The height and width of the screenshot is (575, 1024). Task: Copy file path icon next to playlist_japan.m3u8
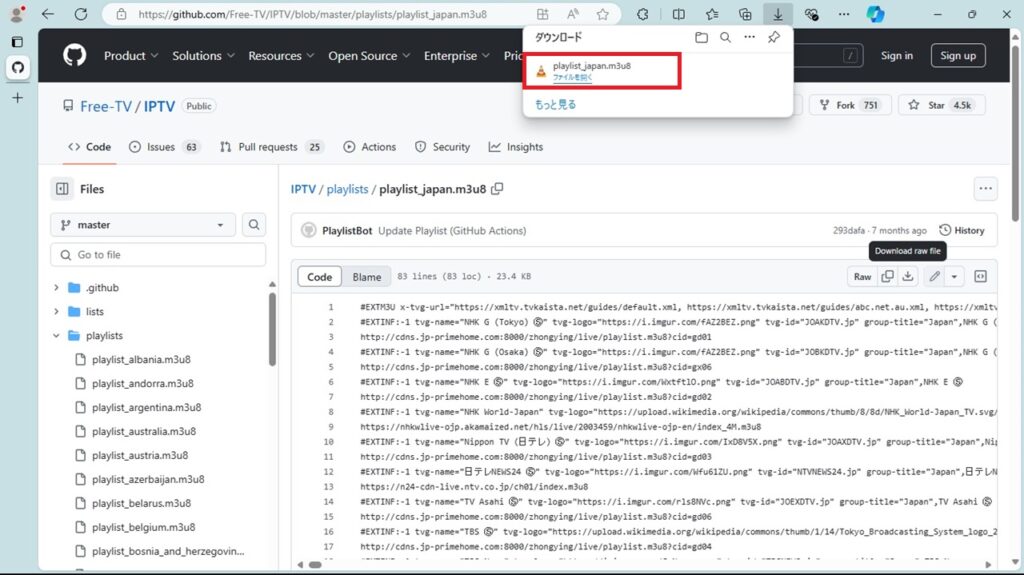[x=497, y=189]
